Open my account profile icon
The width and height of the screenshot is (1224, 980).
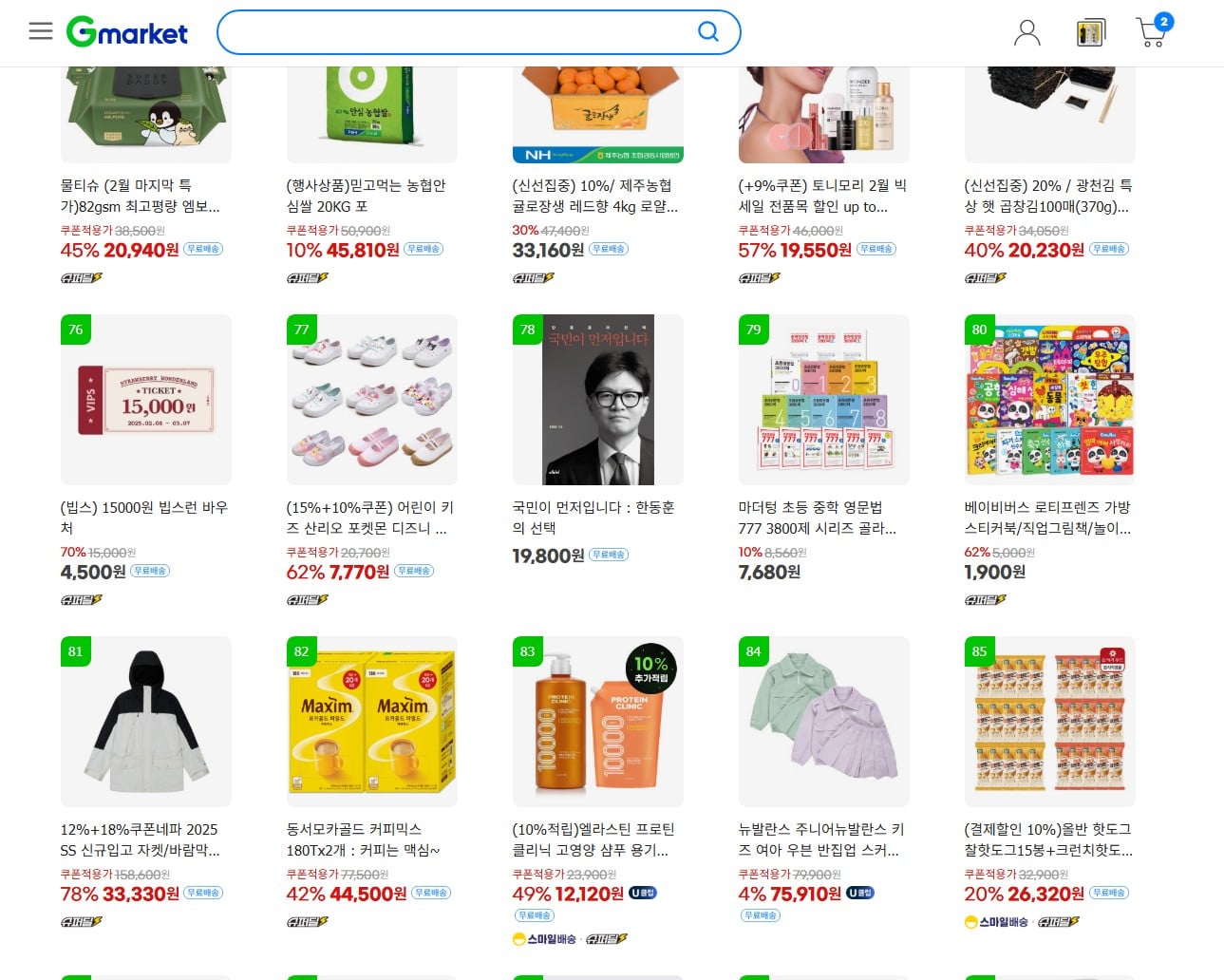coord(1026,33)
